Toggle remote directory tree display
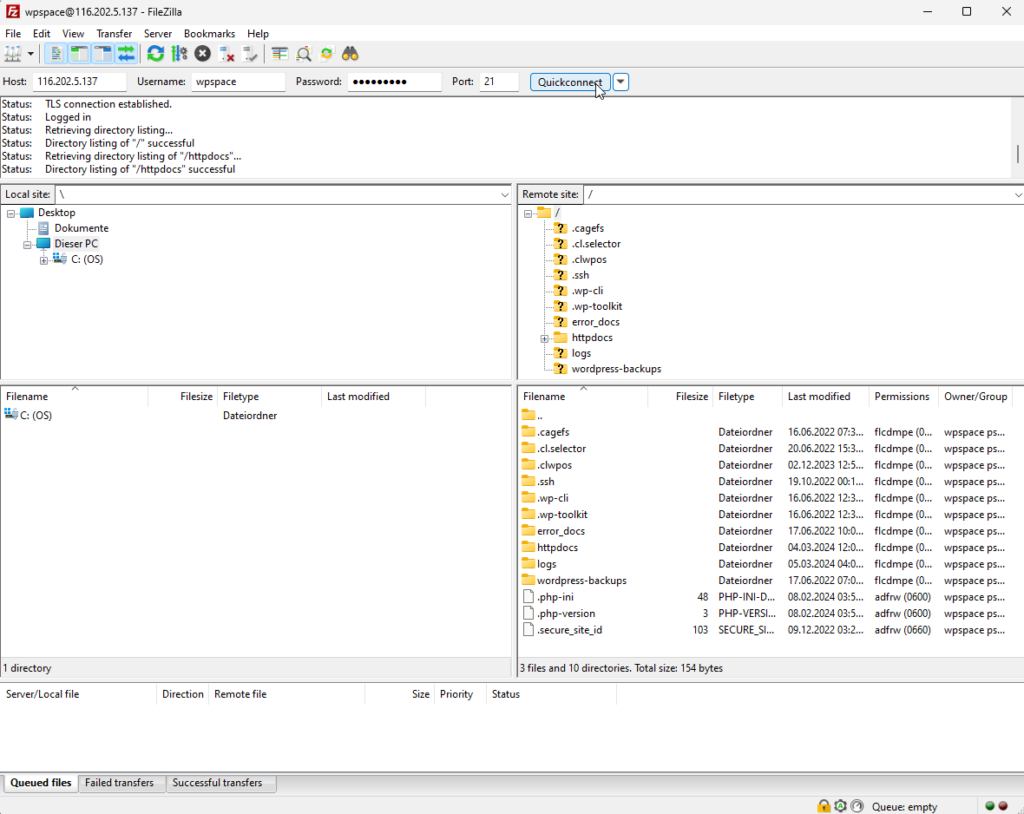Screen dimensions: 1024x814 pyautogui.click(x=103, y=54)
